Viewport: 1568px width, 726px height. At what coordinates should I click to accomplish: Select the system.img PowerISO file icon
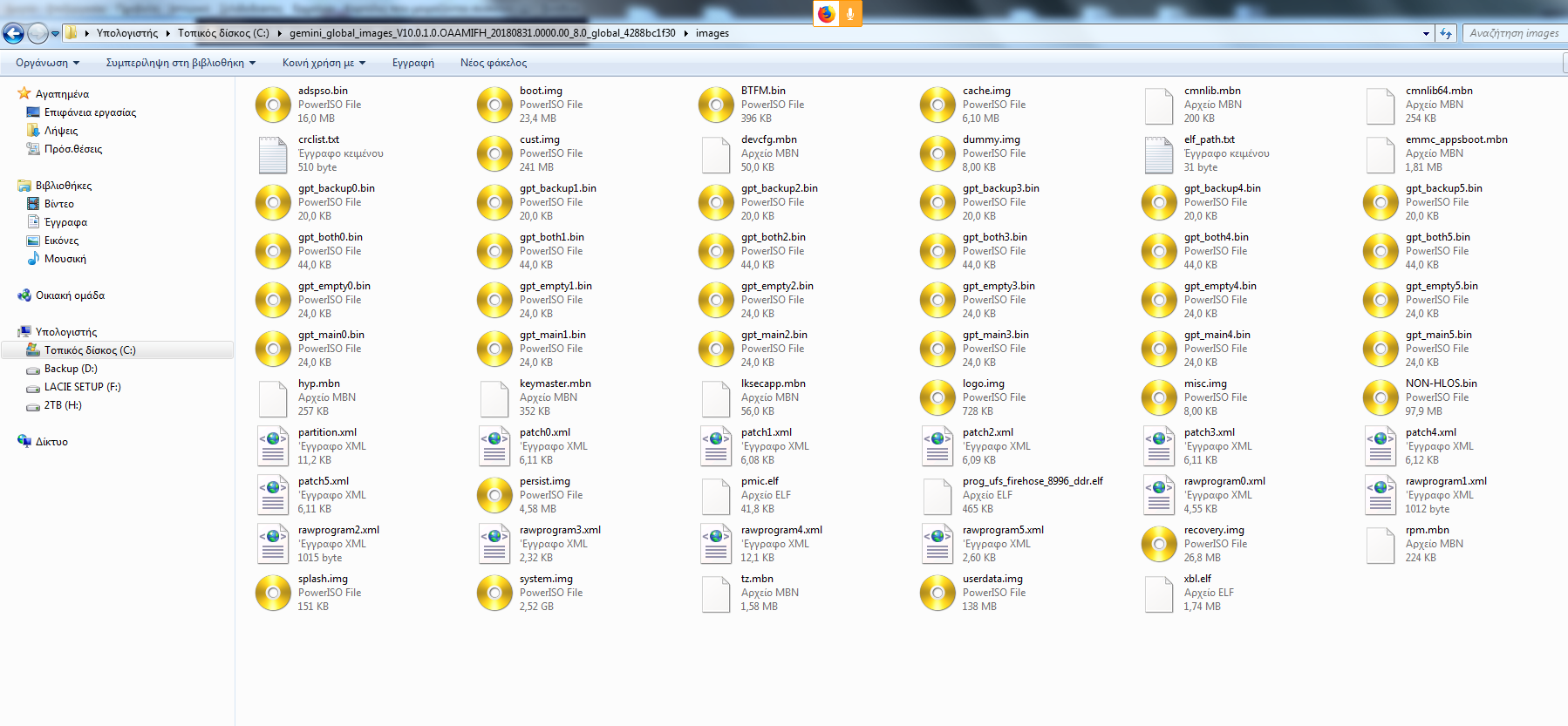pos(494,593)
